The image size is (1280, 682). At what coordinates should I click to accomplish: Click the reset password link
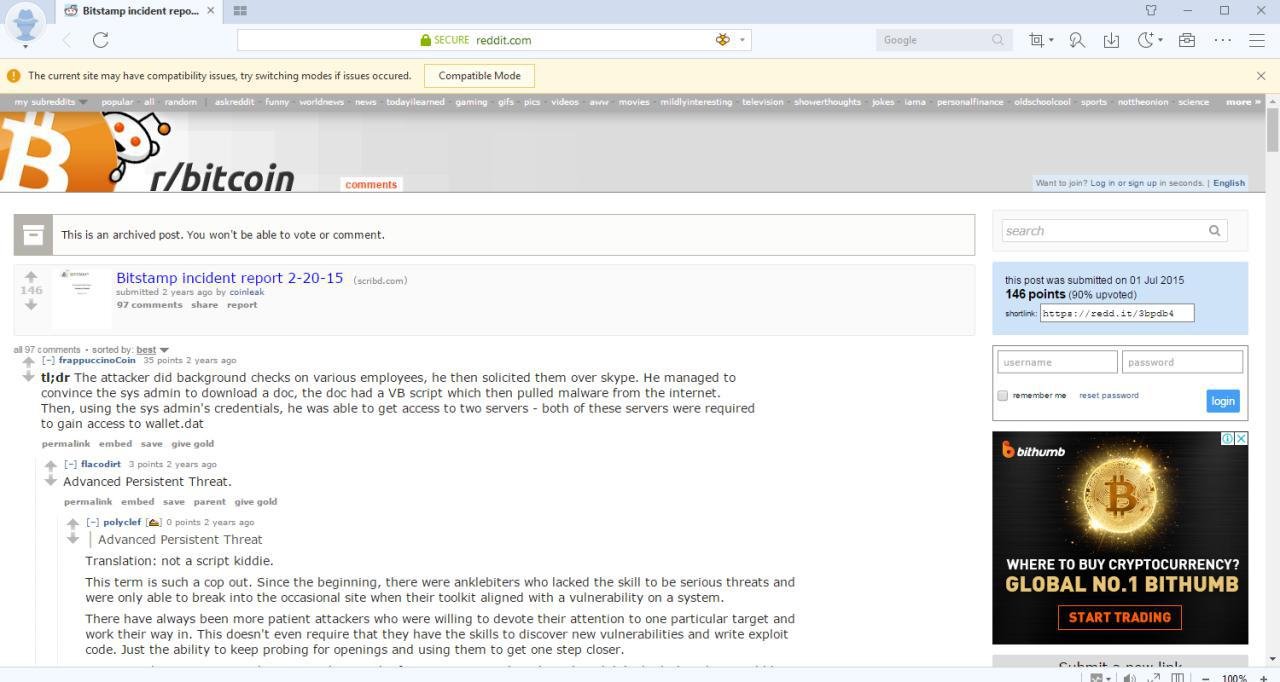(1109, 395)
